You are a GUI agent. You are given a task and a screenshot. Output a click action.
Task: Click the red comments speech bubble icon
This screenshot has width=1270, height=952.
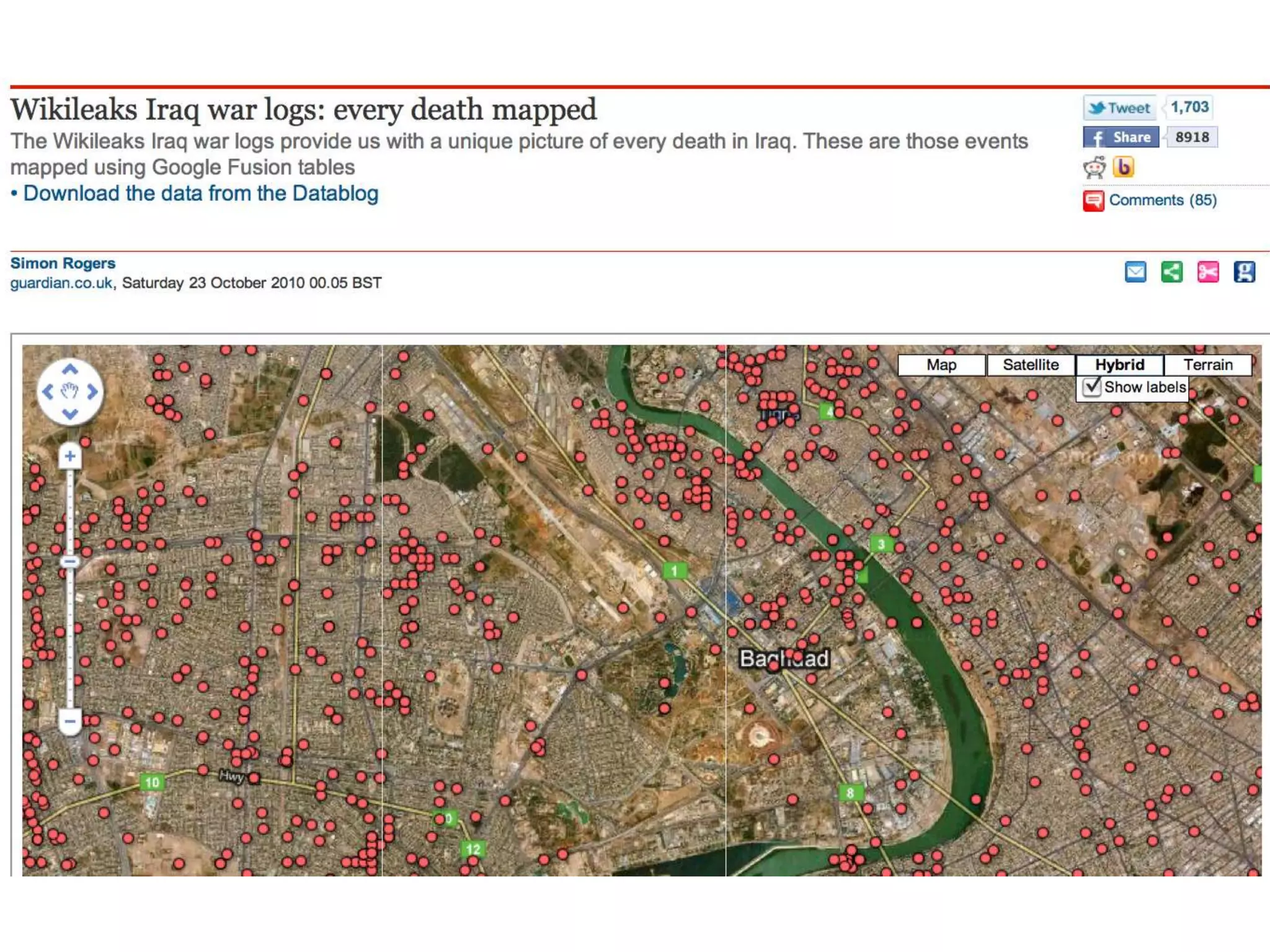[1093, 201]
